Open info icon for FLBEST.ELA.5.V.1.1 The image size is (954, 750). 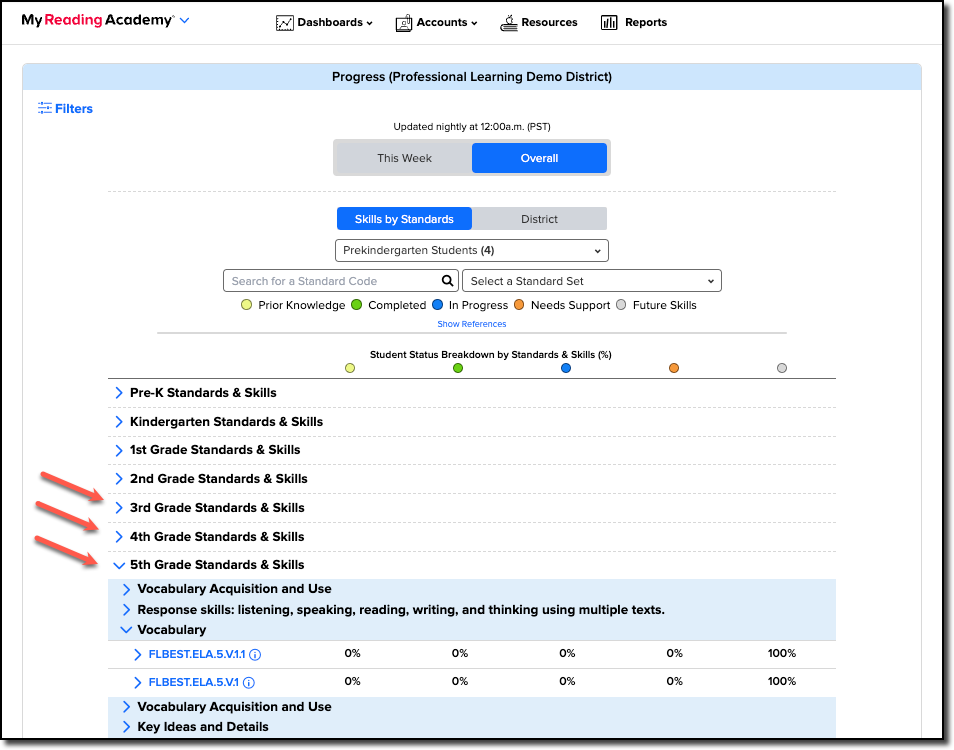(256, 655)
